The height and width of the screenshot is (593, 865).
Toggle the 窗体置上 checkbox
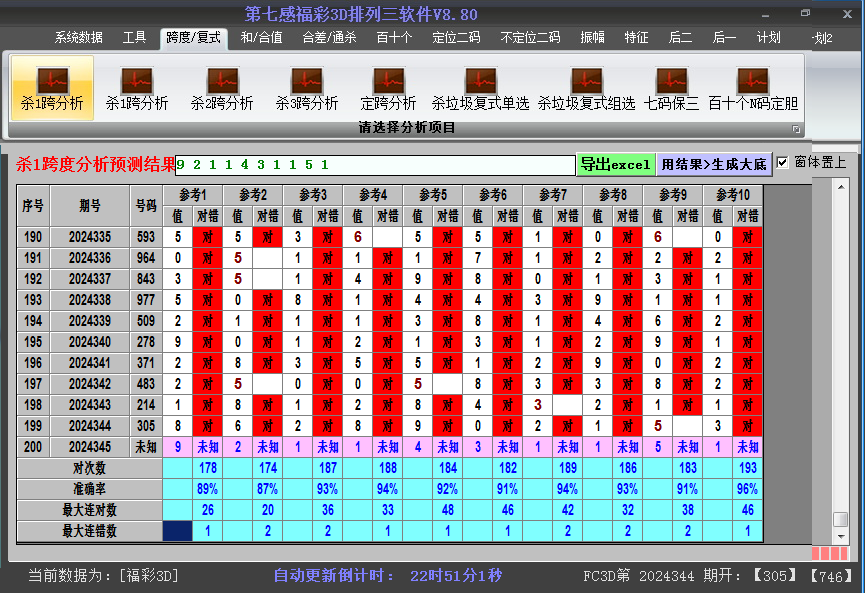click(x=783, y=162)
